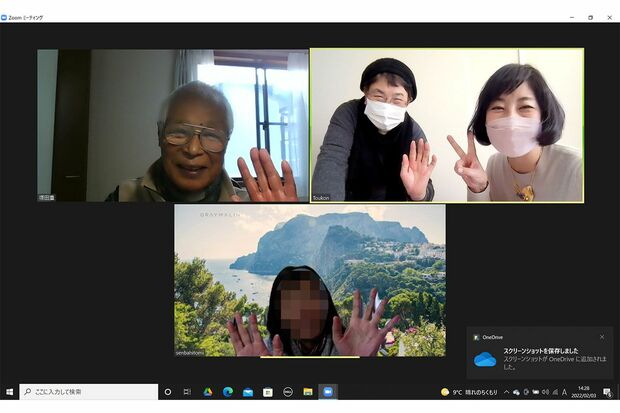This screenshot has width=620, height=413.
Task: Click the senbahitomi participant name label
Action: click(x=190, y=352)
